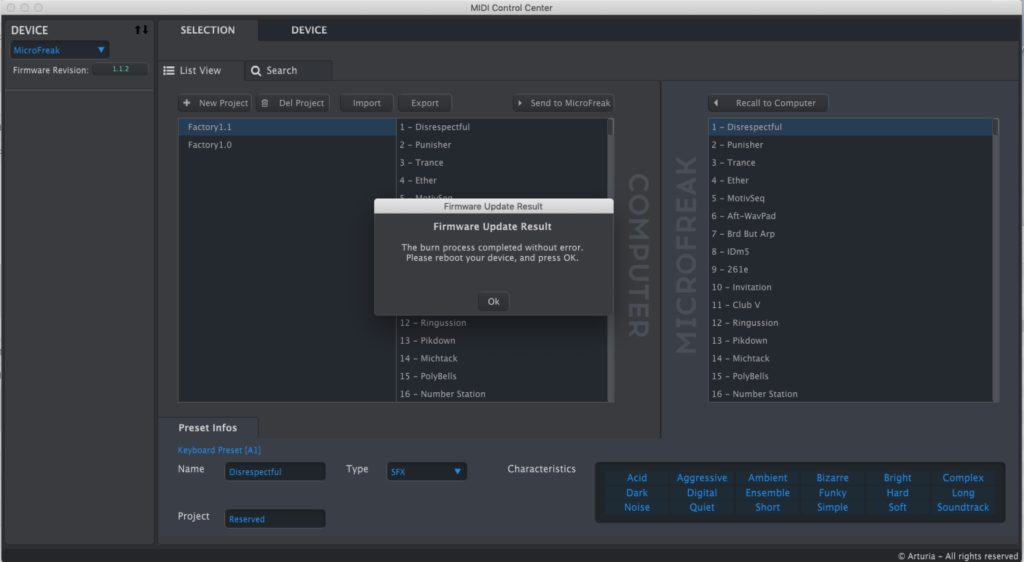The height and width of the screenshot is (562, 1024).
Task: Select '15 - PolyBells' in MicroFreak list
Action: click(850, 376)
